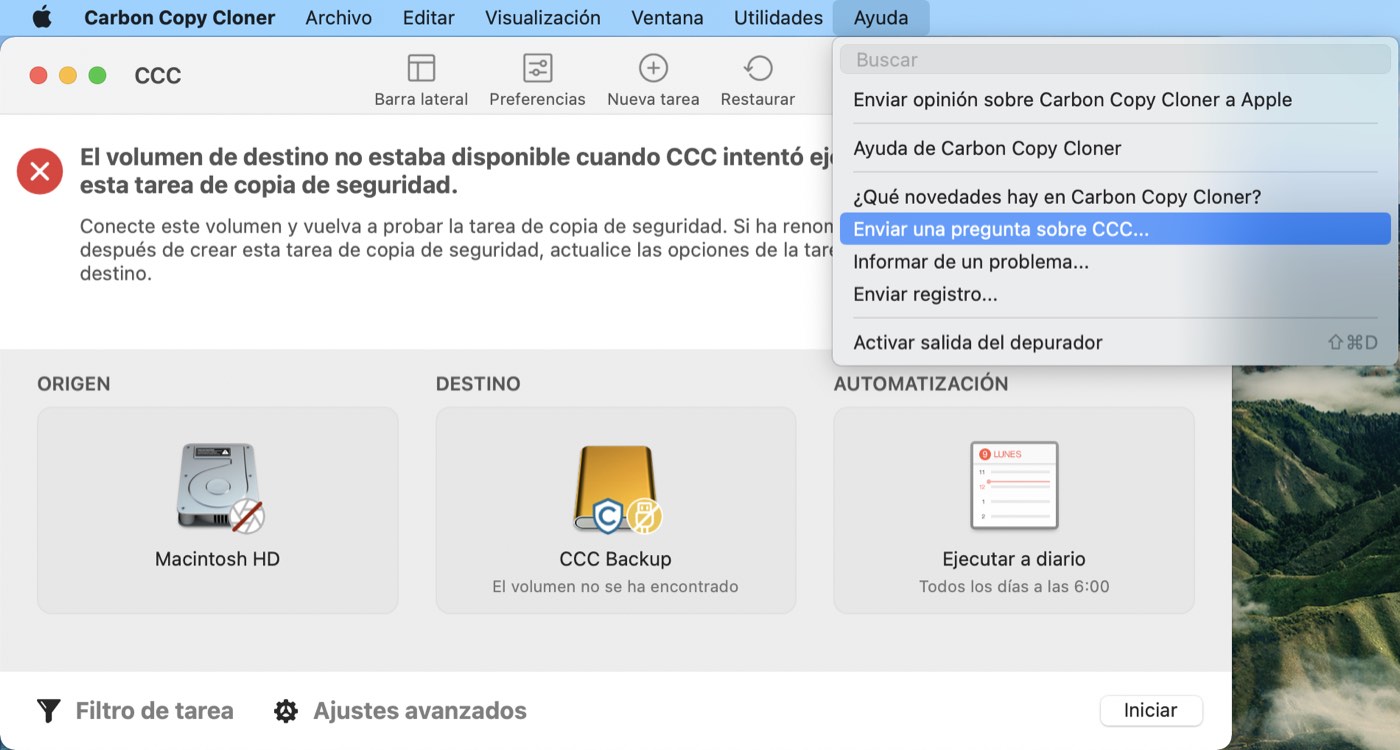Open the Archivo menu
1400x750 pixels.
point(339,18)
